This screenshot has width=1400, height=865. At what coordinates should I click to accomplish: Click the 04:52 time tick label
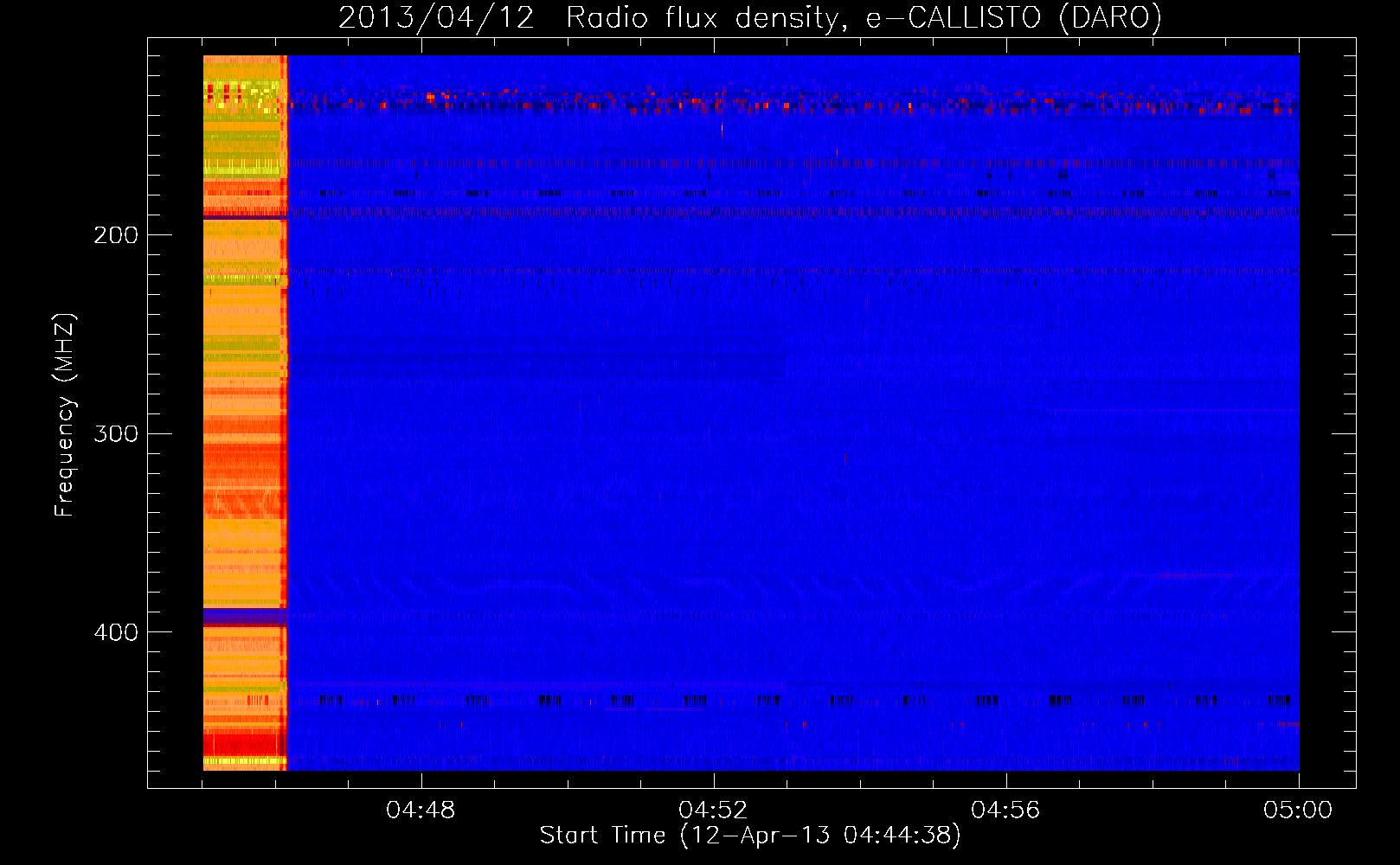(x=713, y=811)
